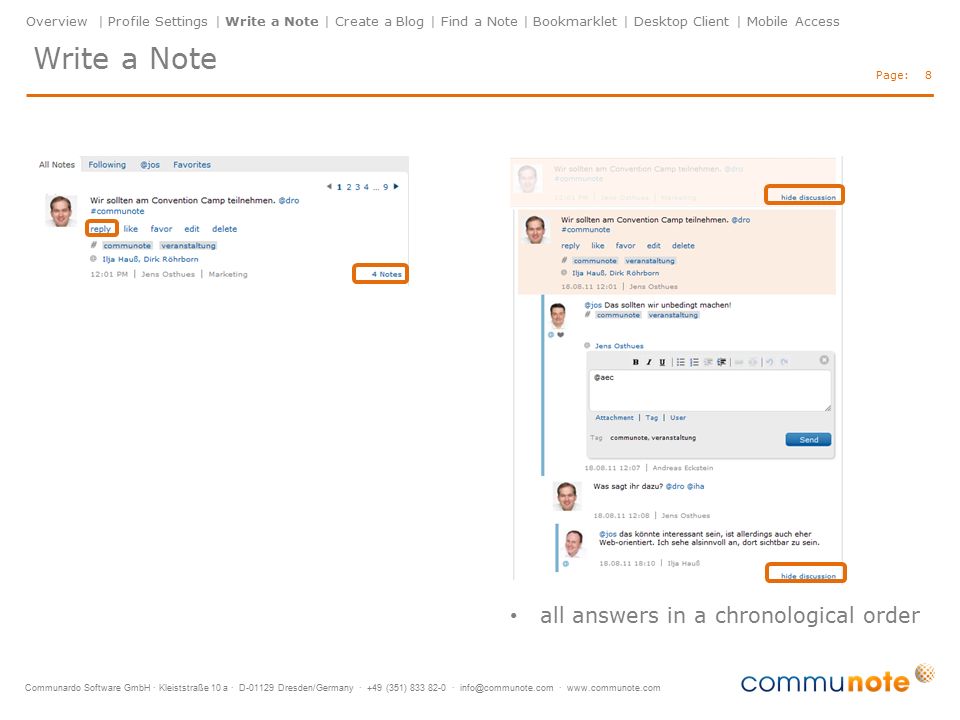Image resolution: width=960 pixels, height=720 pixels.
Task: Click the Tag link under editor
Action: (x=651, y=418)
